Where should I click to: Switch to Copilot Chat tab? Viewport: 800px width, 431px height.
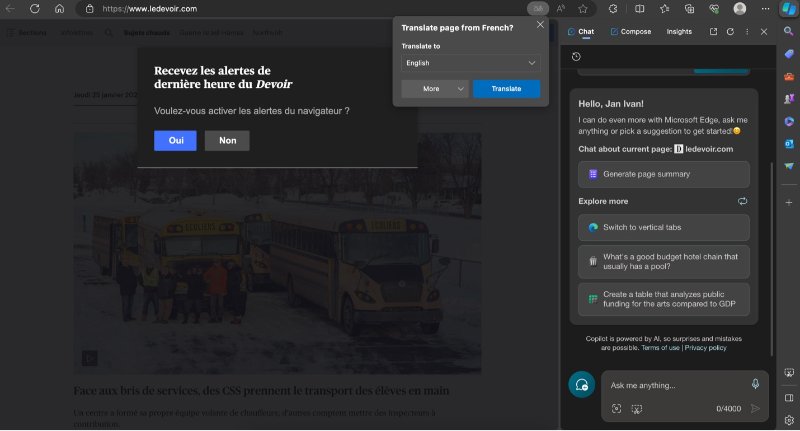pos(581,32)
